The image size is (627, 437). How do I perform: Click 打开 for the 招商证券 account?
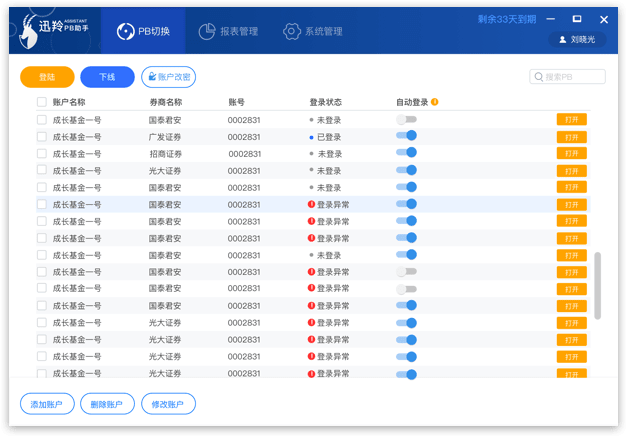coord(572,154)
